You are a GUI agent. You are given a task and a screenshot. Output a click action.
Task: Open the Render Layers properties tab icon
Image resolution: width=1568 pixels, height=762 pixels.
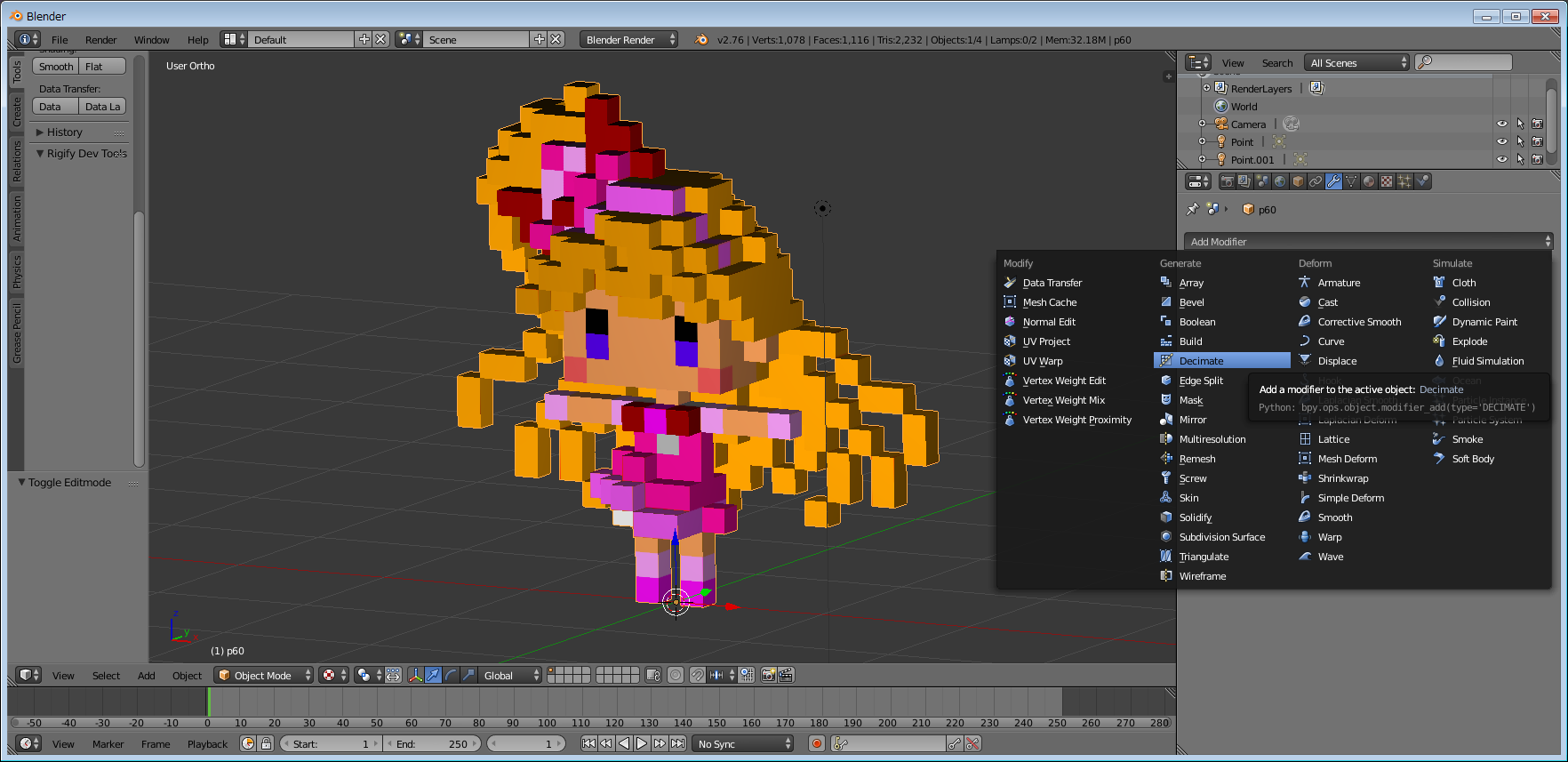1244,181
